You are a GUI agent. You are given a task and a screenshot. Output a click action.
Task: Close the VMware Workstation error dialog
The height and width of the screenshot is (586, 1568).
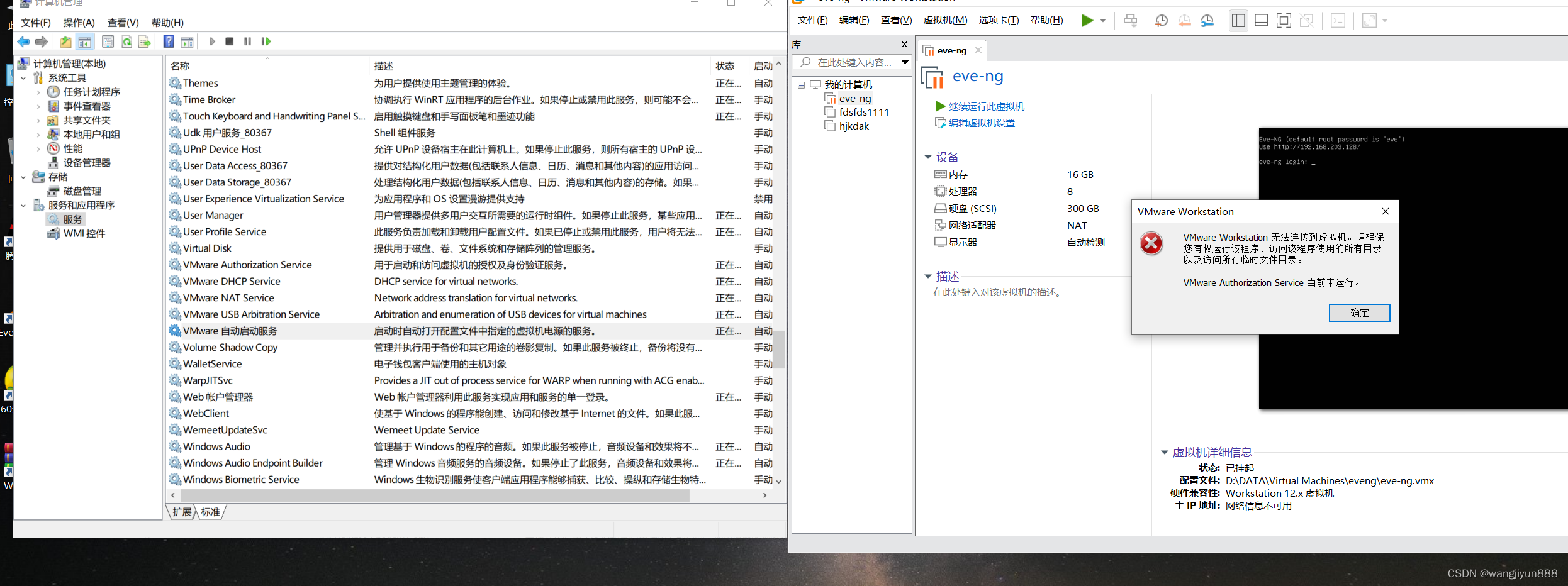pyautogui.click(x=1385, y=211)
